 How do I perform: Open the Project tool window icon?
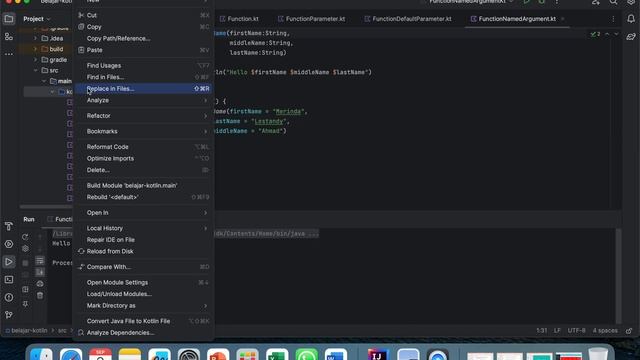[9, 19]
